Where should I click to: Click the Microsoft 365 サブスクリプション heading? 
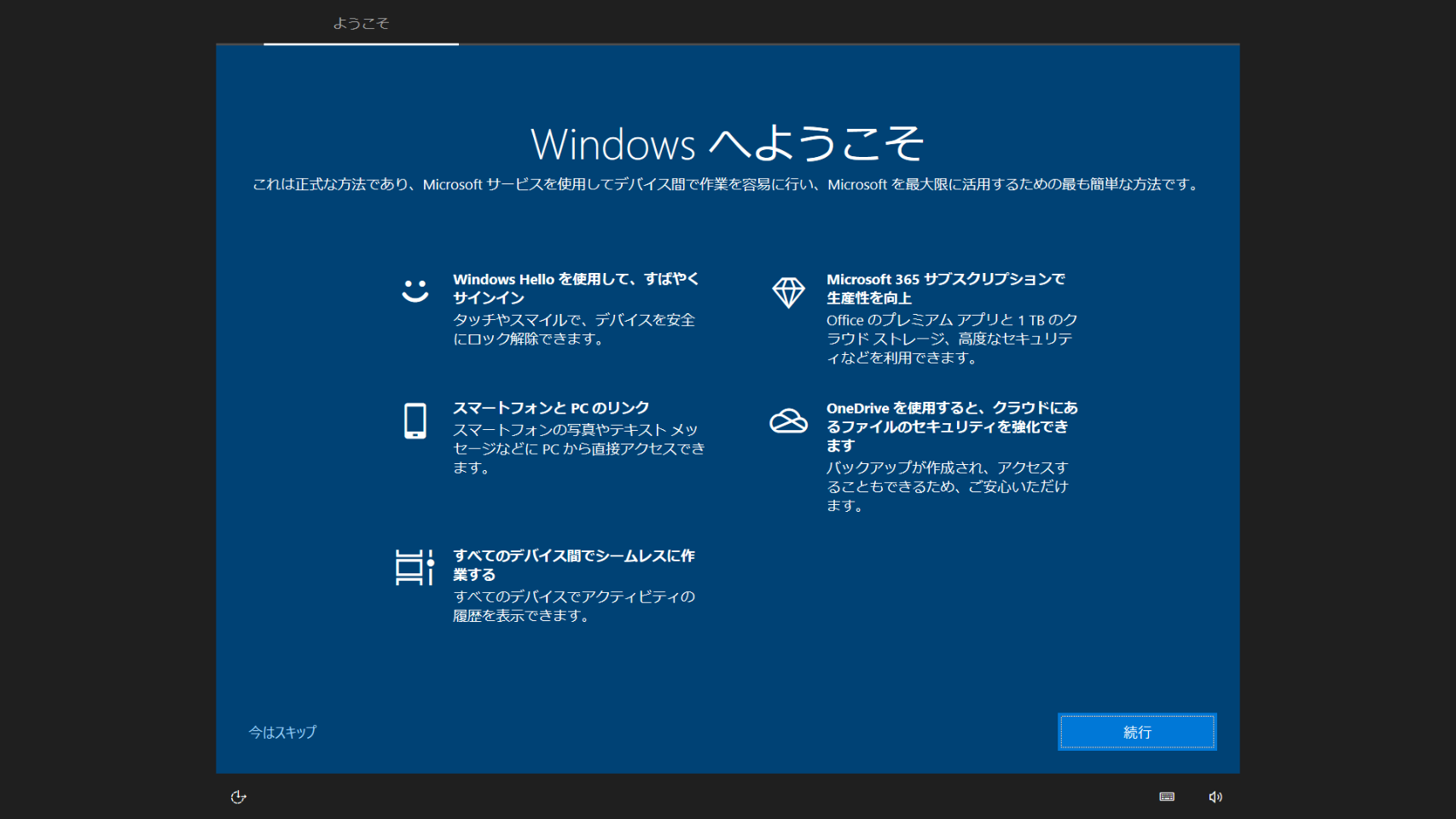[945, 288]
